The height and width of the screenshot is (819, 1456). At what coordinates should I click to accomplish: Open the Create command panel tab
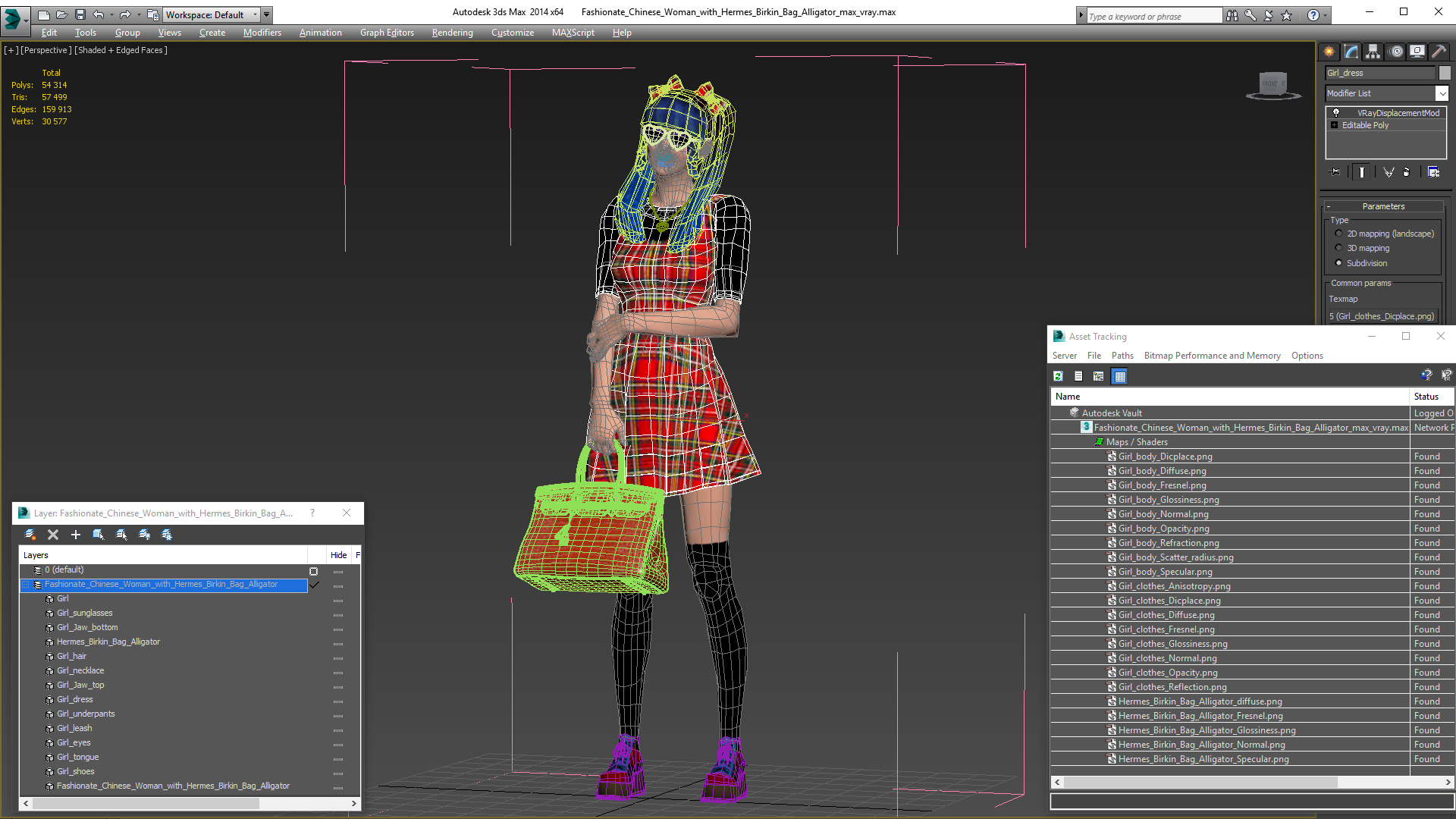click(x=1329, y=52)
